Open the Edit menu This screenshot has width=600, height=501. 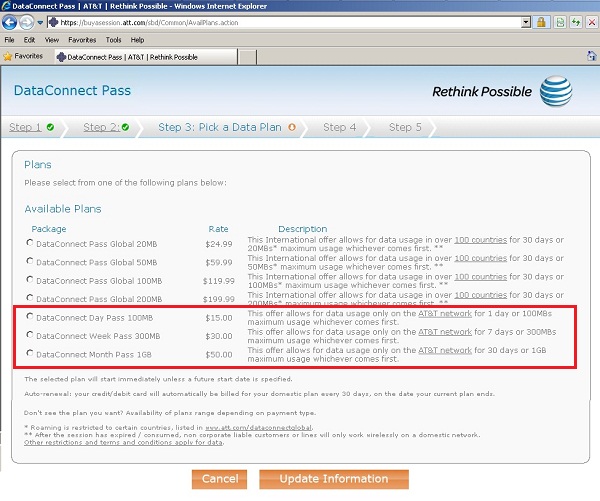click(29, 40)
